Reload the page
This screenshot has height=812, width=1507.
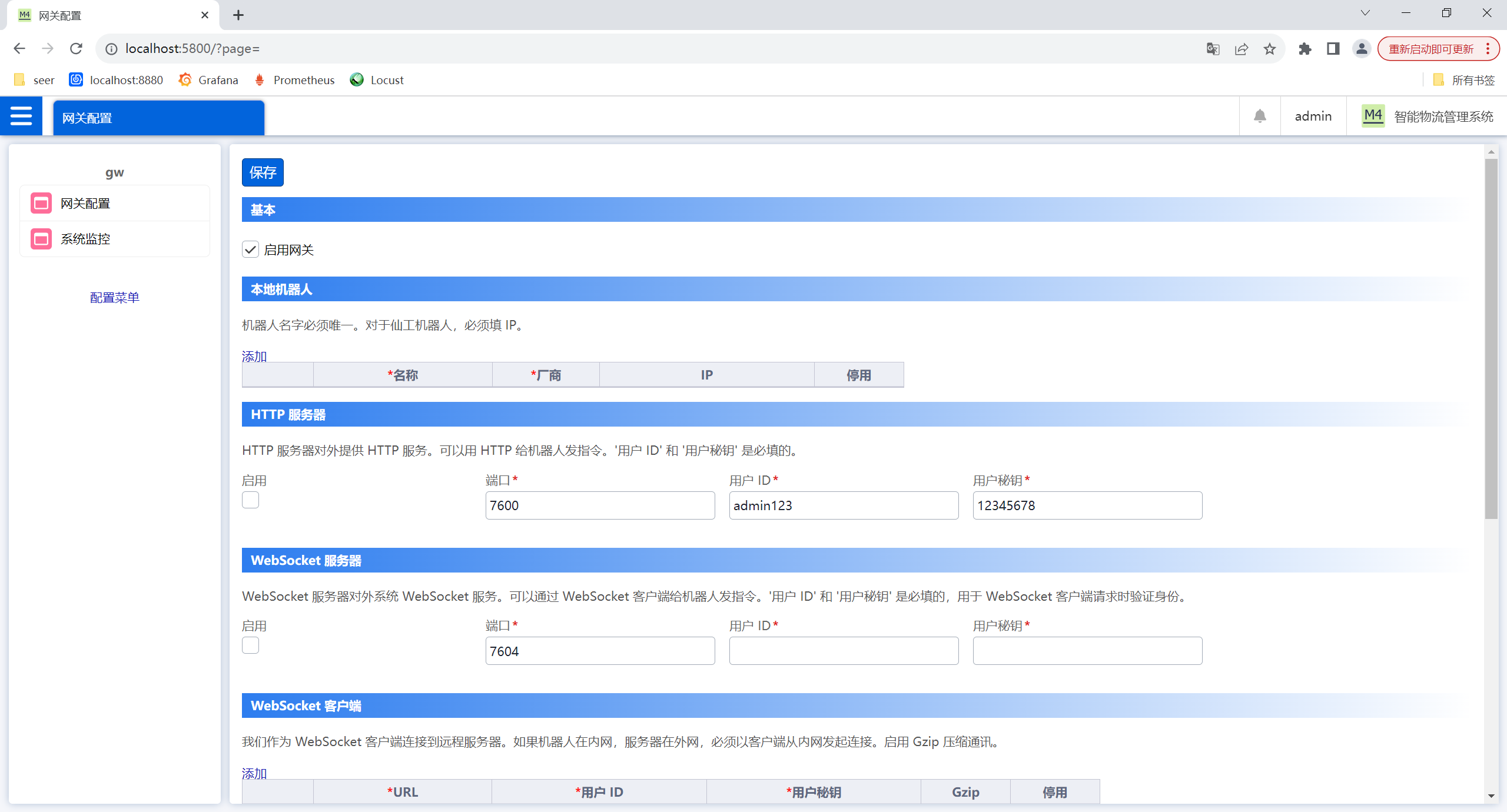(76, 48)
